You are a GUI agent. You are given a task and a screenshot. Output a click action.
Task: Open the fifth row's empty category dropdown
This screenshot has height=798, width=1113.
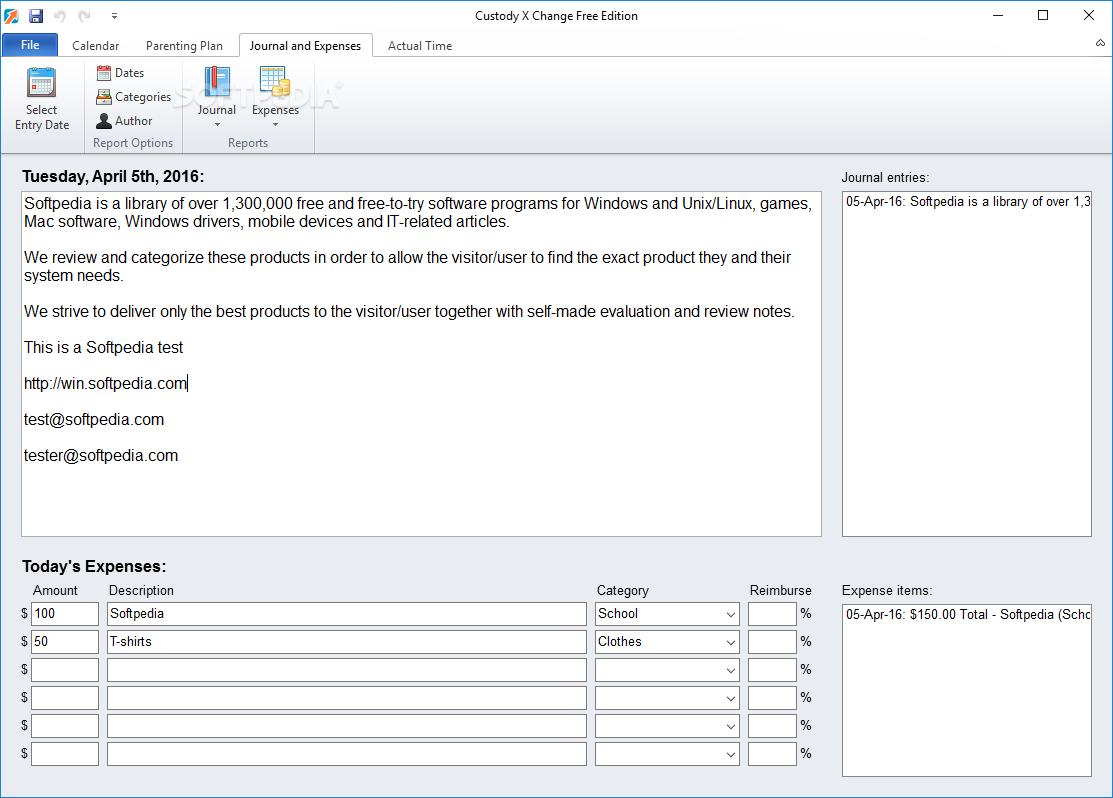tap(730, 726)
